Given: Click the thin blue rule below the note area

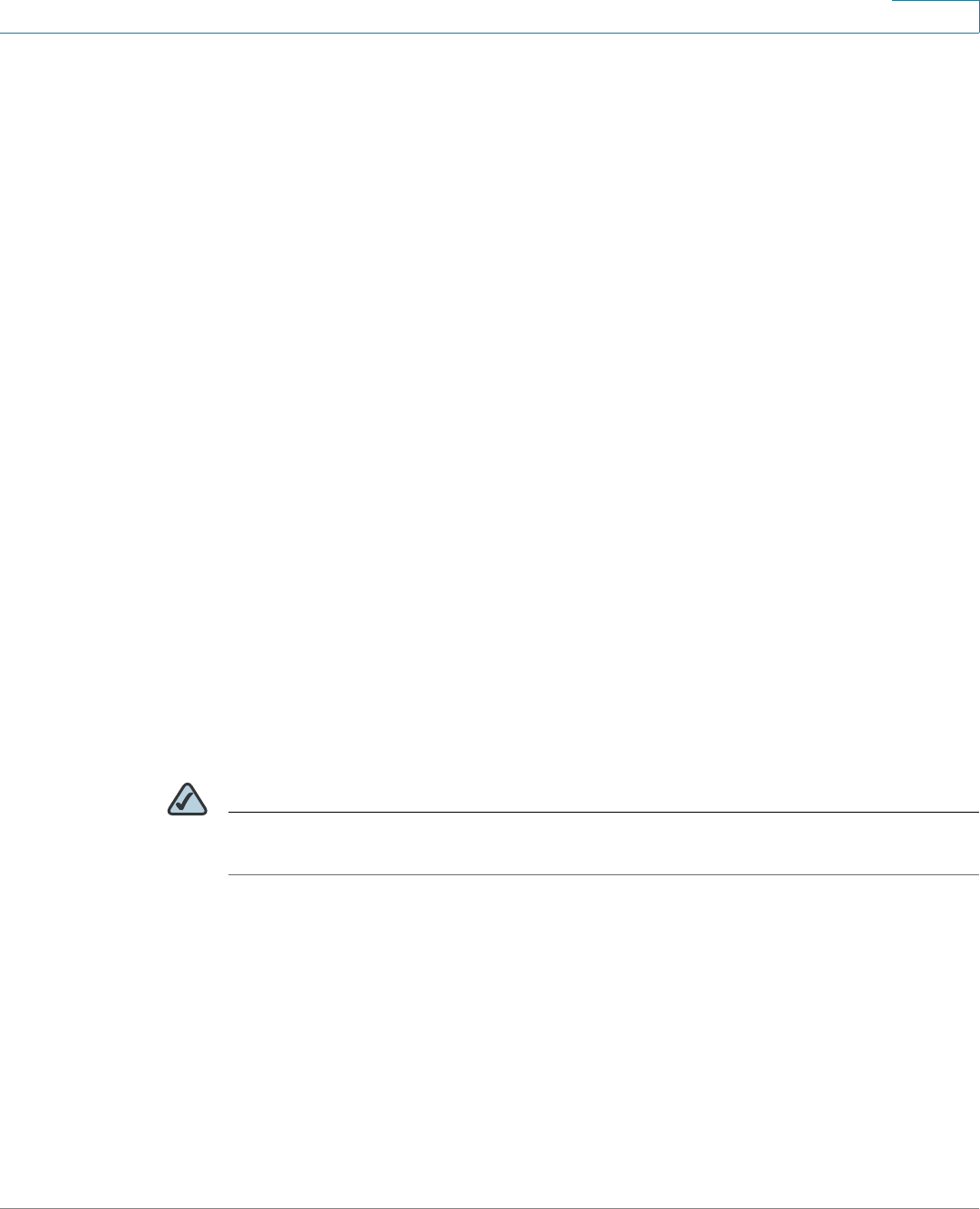Looking at the screenshot, I should coord(603,874).
